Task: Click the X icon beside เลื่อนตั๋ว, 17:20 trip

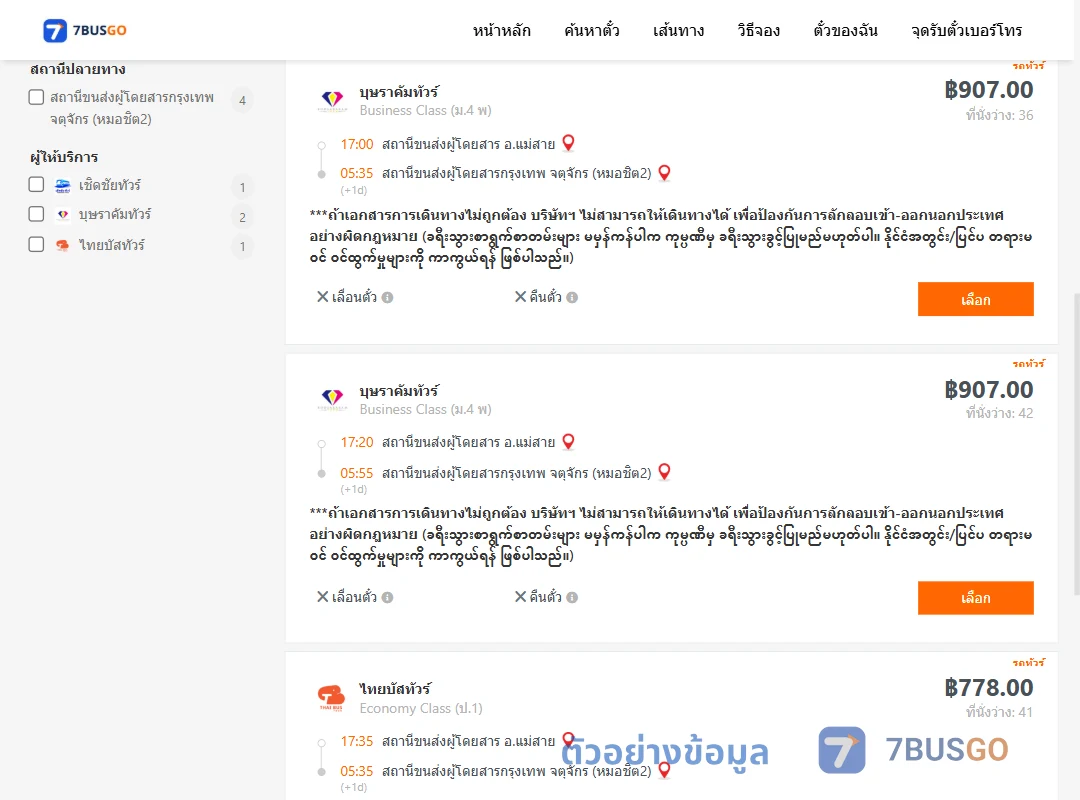Action: click(x=322, y=597)
